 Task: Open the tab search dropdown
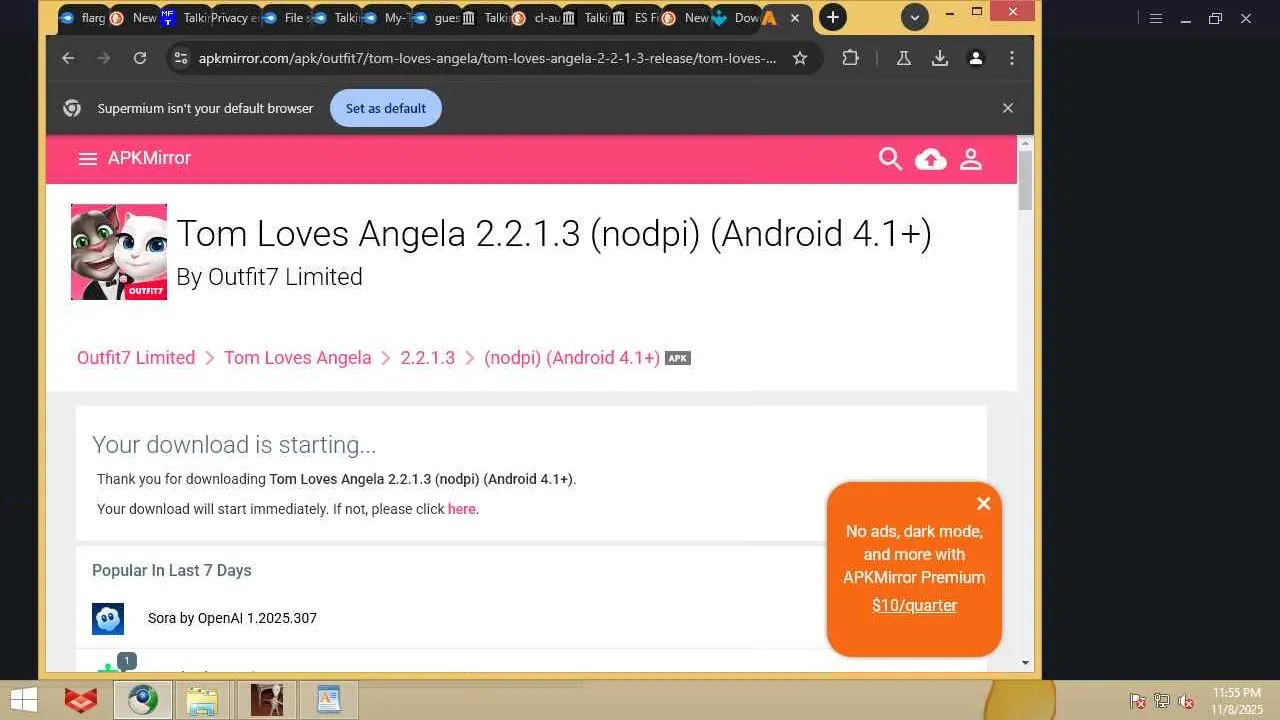(x=914, y=17)
